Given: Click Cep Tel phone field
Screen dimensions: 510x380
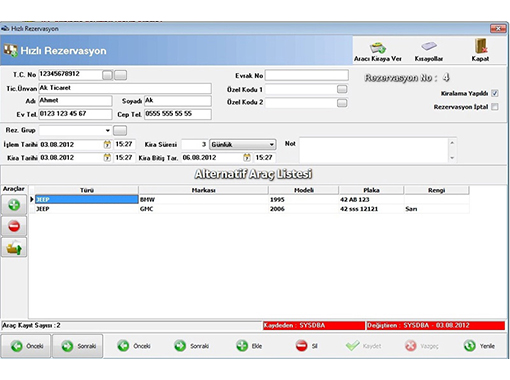Looking at the screenshot, I should 178,114.
